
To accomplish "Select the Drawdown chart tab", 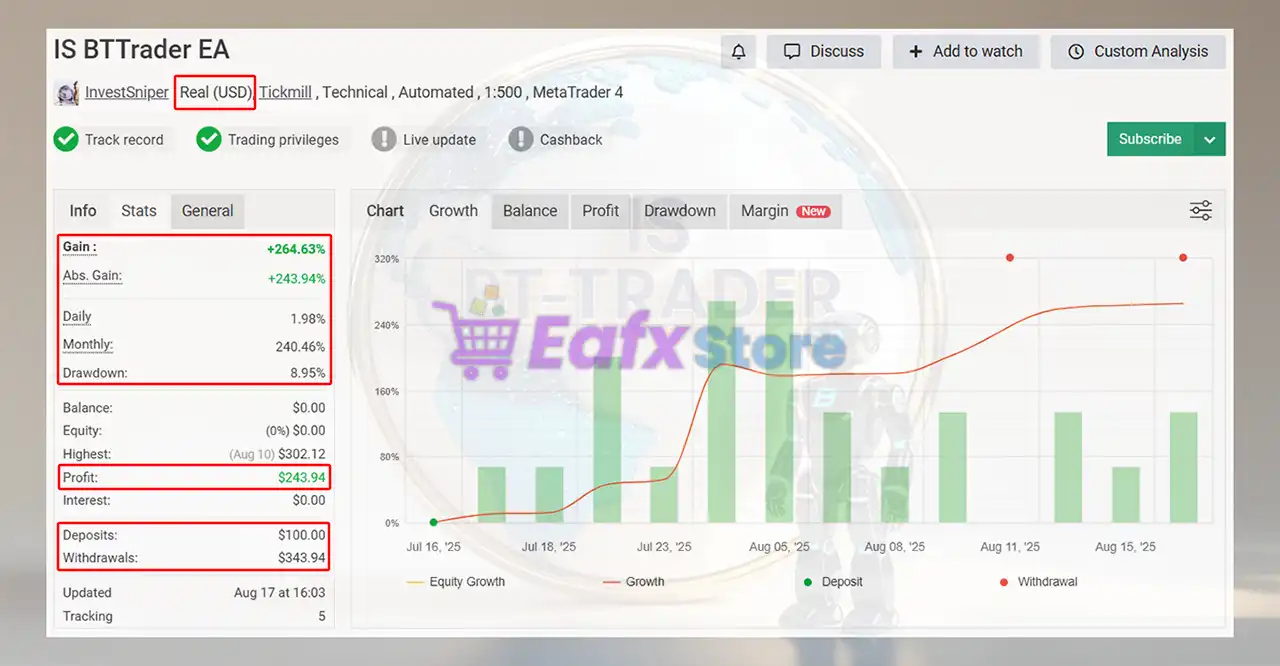I will pyautogui.click(x=680, y=211).
